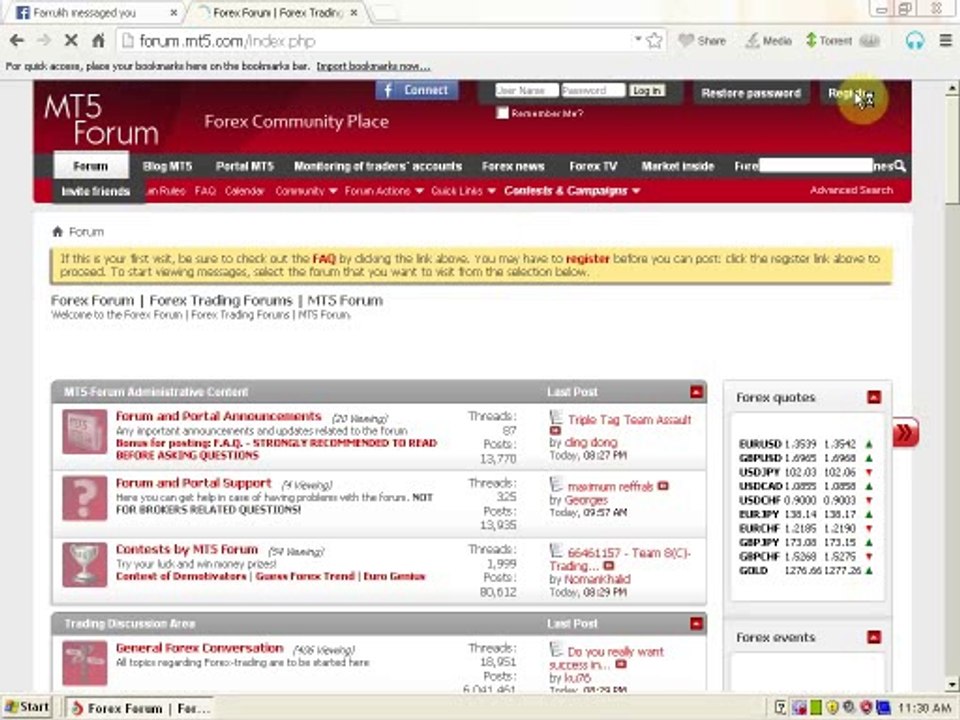Open the Forex news tab
Image resolution: width=960 pixels, height=720 pixels.
(513, 166)
